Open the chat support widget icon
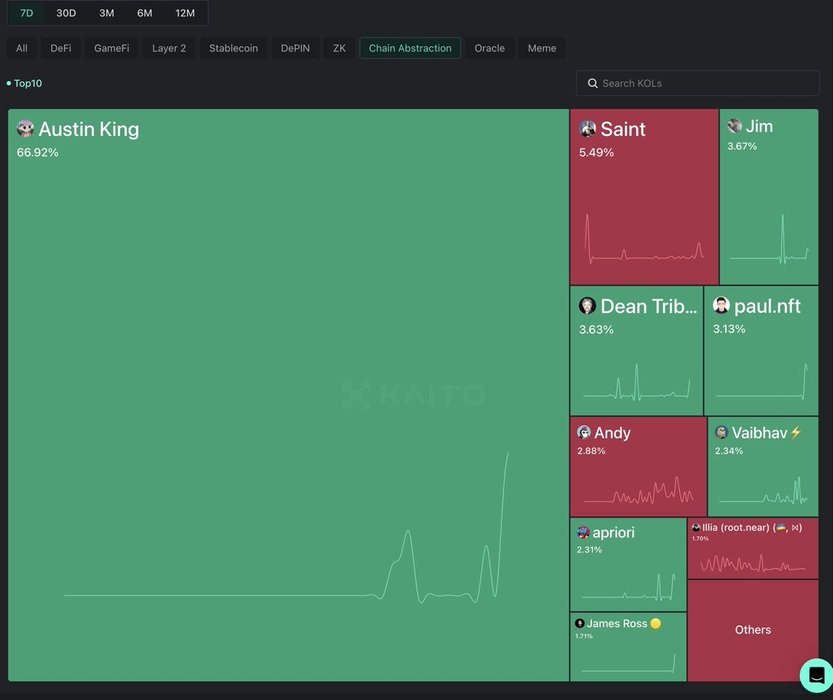The height and width of the screenshot is (700, 833). 815,674
